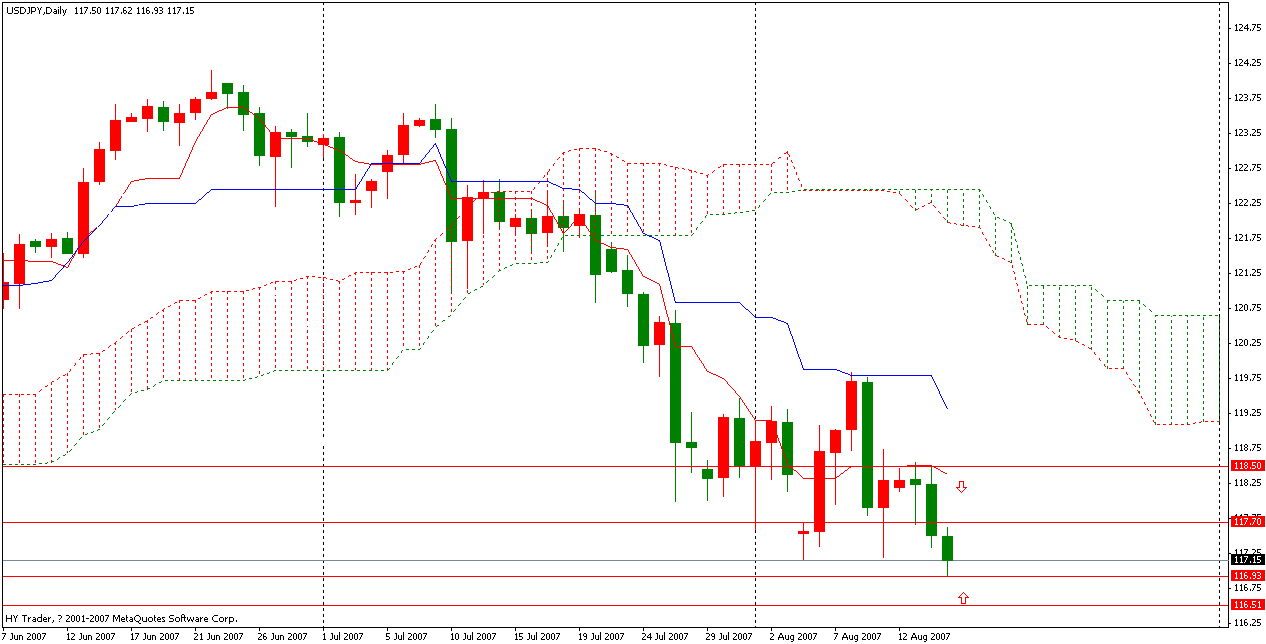Click the 123.75 price axis label

point(1247,98)
